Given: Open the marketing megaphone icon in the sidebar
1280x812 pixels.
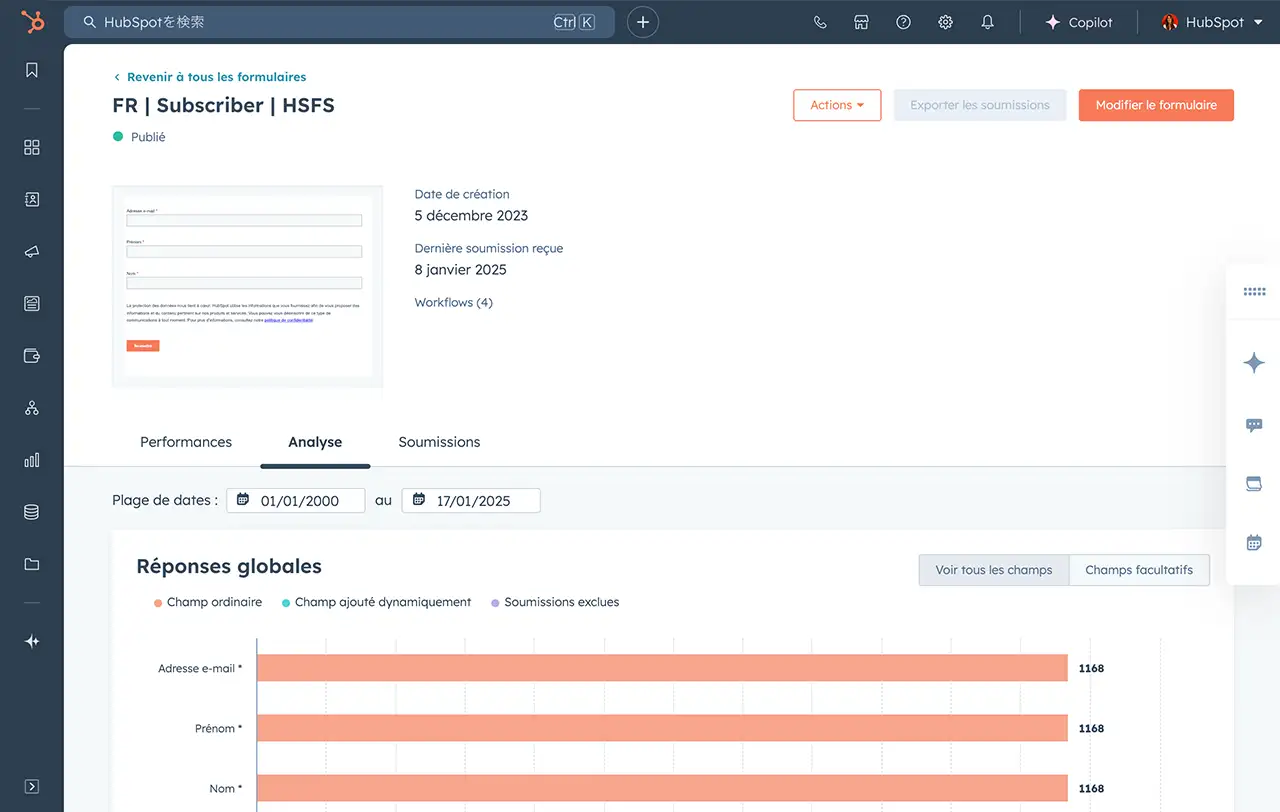Looking at the screenshot, I should (x=32, y=251).
